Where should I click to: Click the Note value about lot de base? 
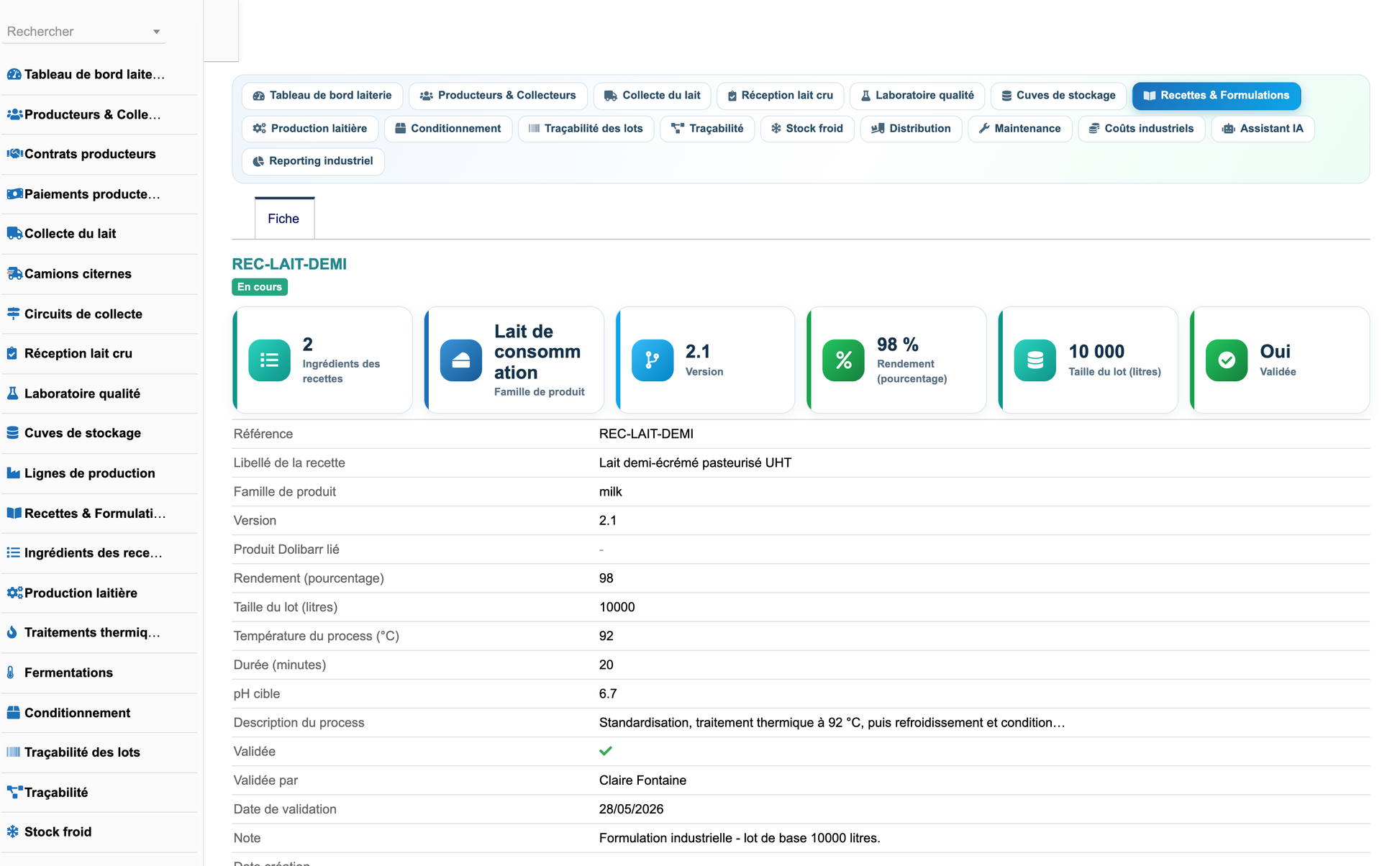740,838
